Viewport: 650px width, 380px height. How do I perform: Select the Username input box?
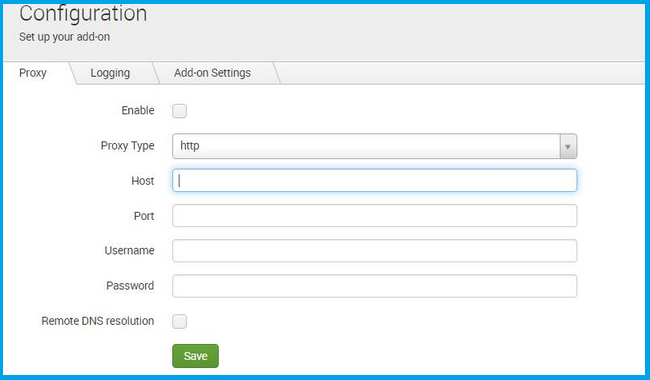374,251
